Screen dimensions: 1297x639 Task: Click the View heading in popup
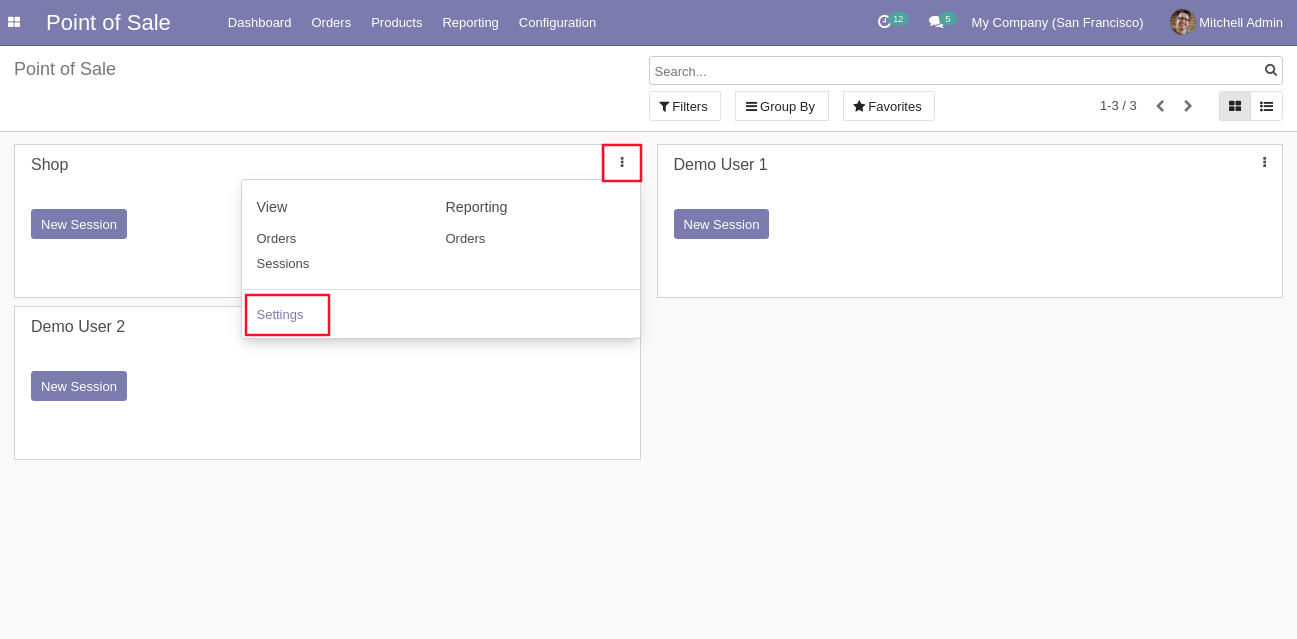pyautogui.click(x=272, y=207)
